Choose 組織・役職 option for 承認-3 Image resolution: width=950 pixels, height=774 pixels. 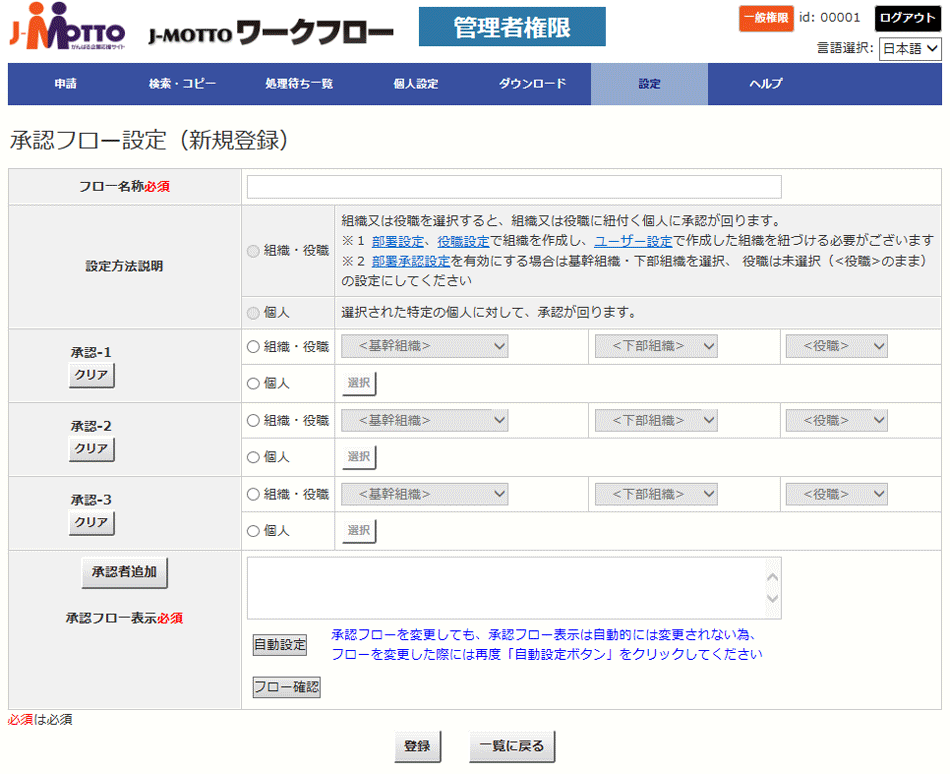(253, 494)
